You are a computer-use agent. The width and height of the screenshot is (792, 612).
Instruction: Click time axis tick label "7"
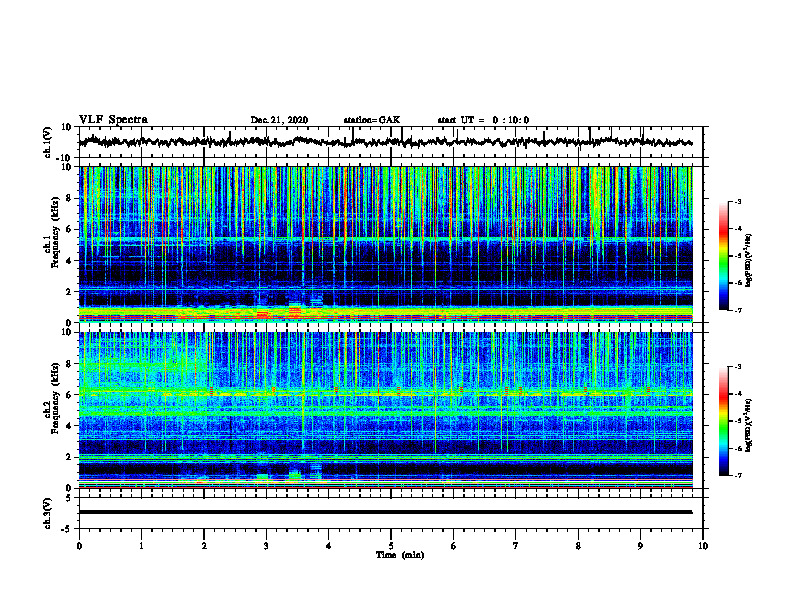point(516,546)
